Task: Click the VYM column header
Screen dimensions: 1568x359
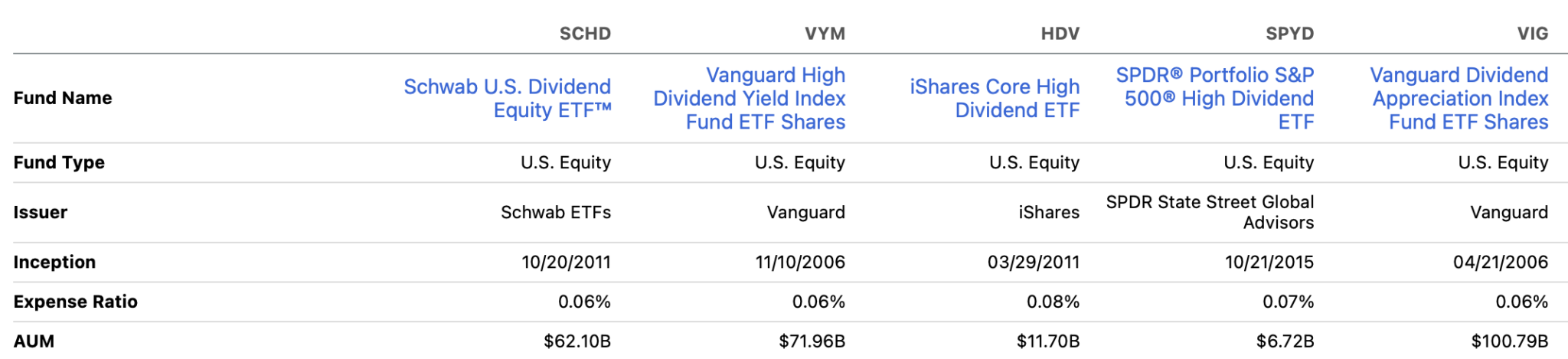Action: pos(825,34)
